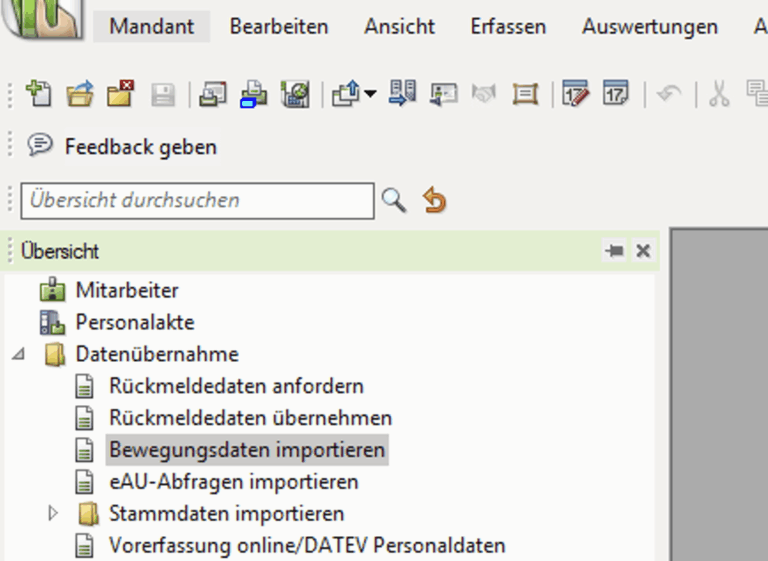
Task: Select Bewegungsdaten importieren in the tree
Action: (x=246, y=450)
